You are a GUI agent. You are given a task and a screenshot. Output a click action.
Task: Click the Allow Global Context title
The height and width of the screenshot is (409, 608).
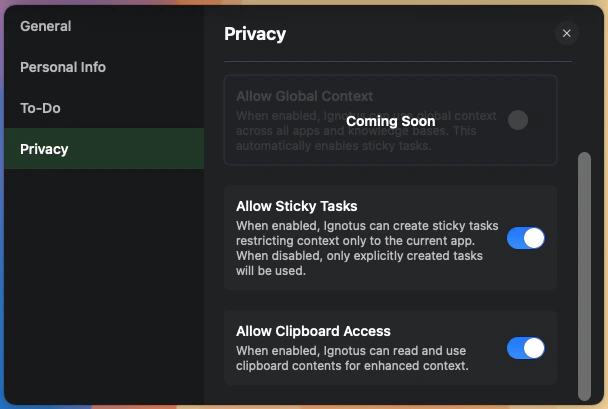tap(304, 96)
